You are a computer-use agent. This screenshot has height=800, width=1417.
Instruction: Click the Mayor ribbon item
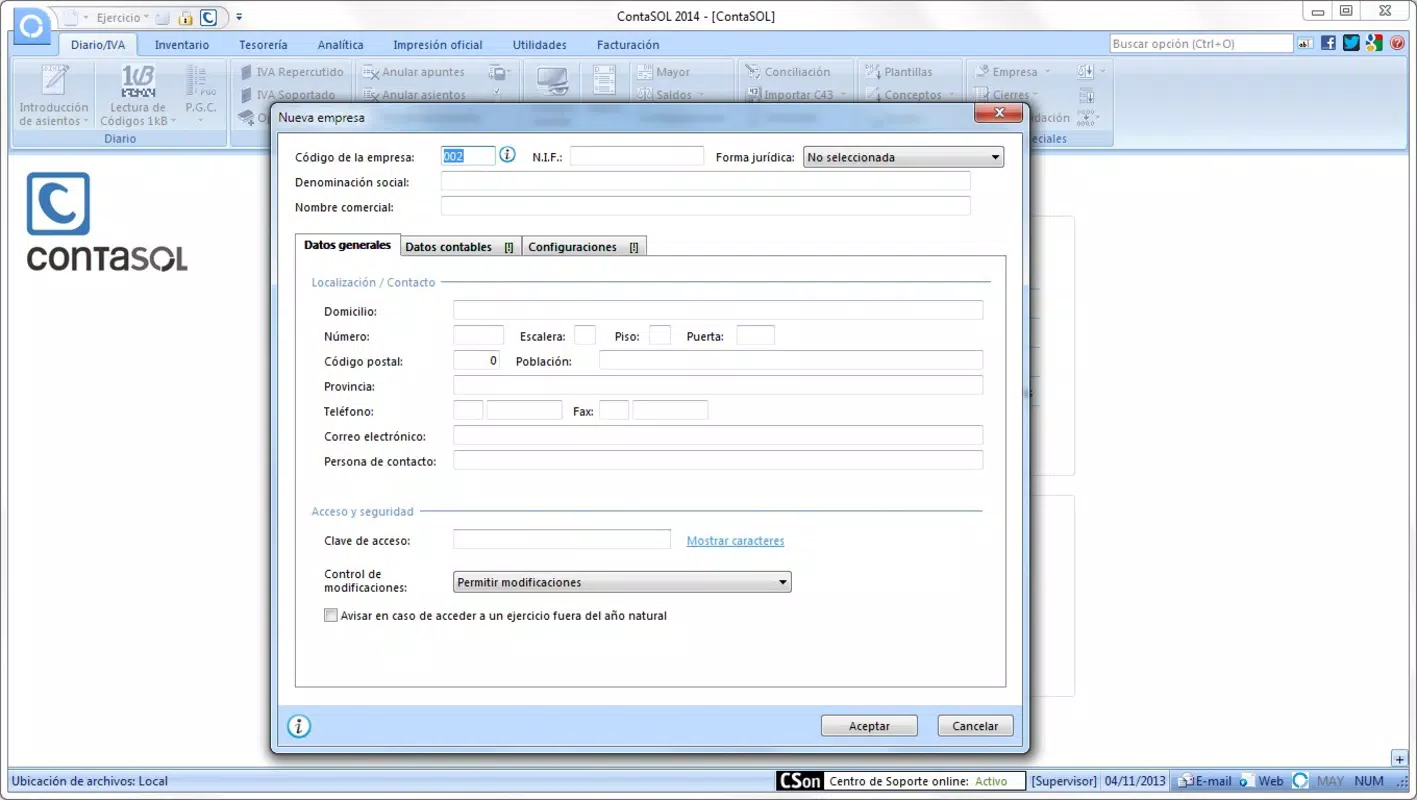pyautogui.click(x=663, y=72)
